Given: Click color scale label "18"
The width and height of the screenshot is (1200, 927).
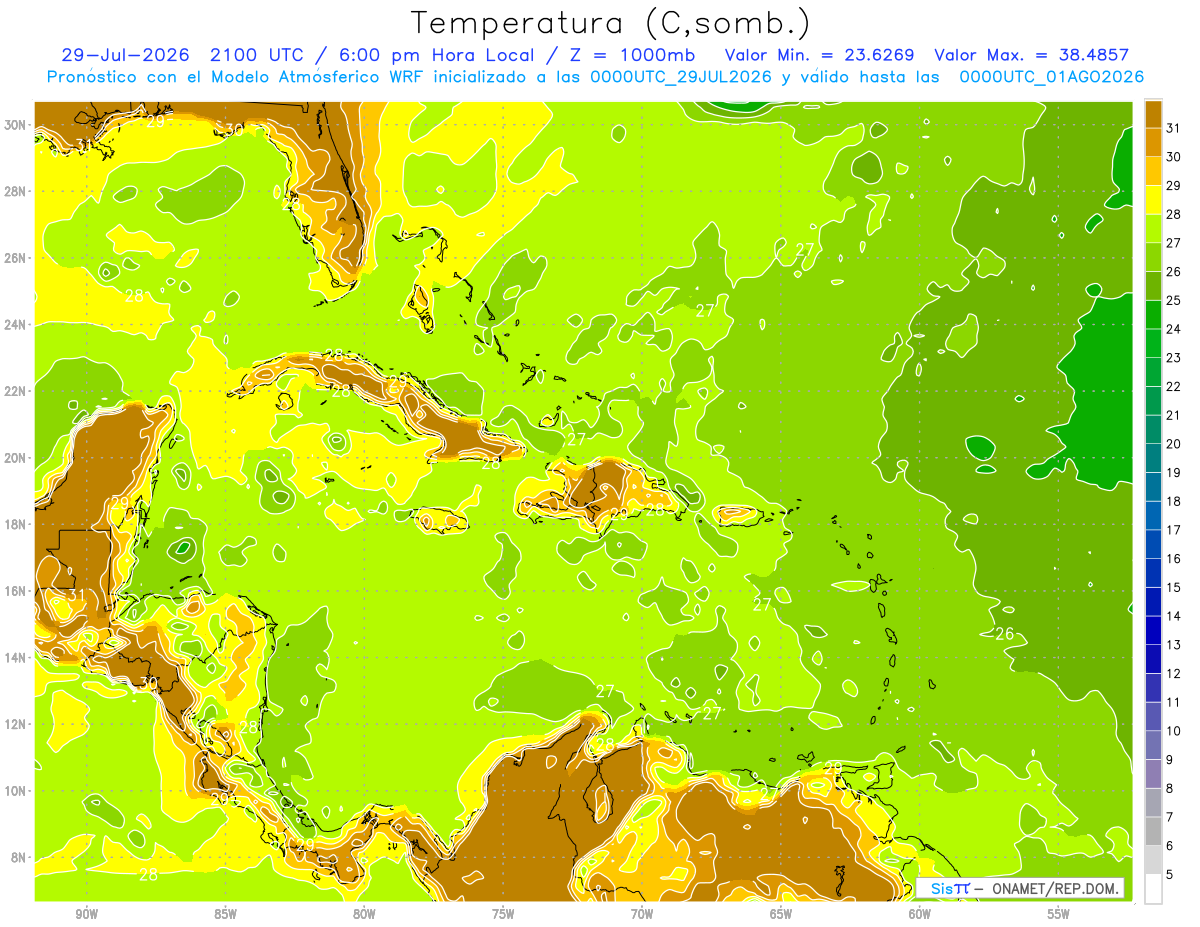Looking at the screenshot, I should [x=1174, y=501].
